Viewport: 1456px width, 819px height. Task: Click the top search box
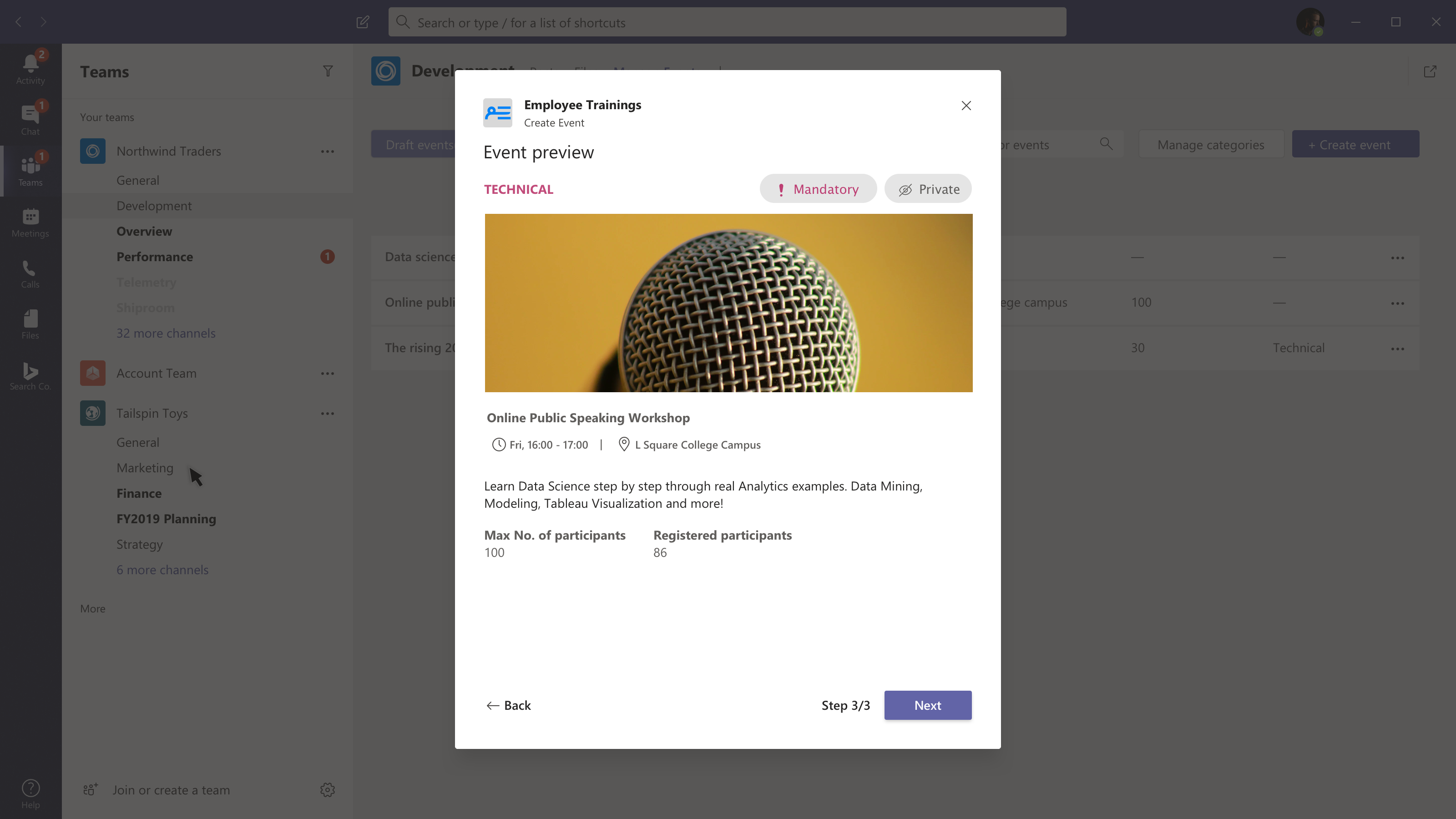(727, 23)
